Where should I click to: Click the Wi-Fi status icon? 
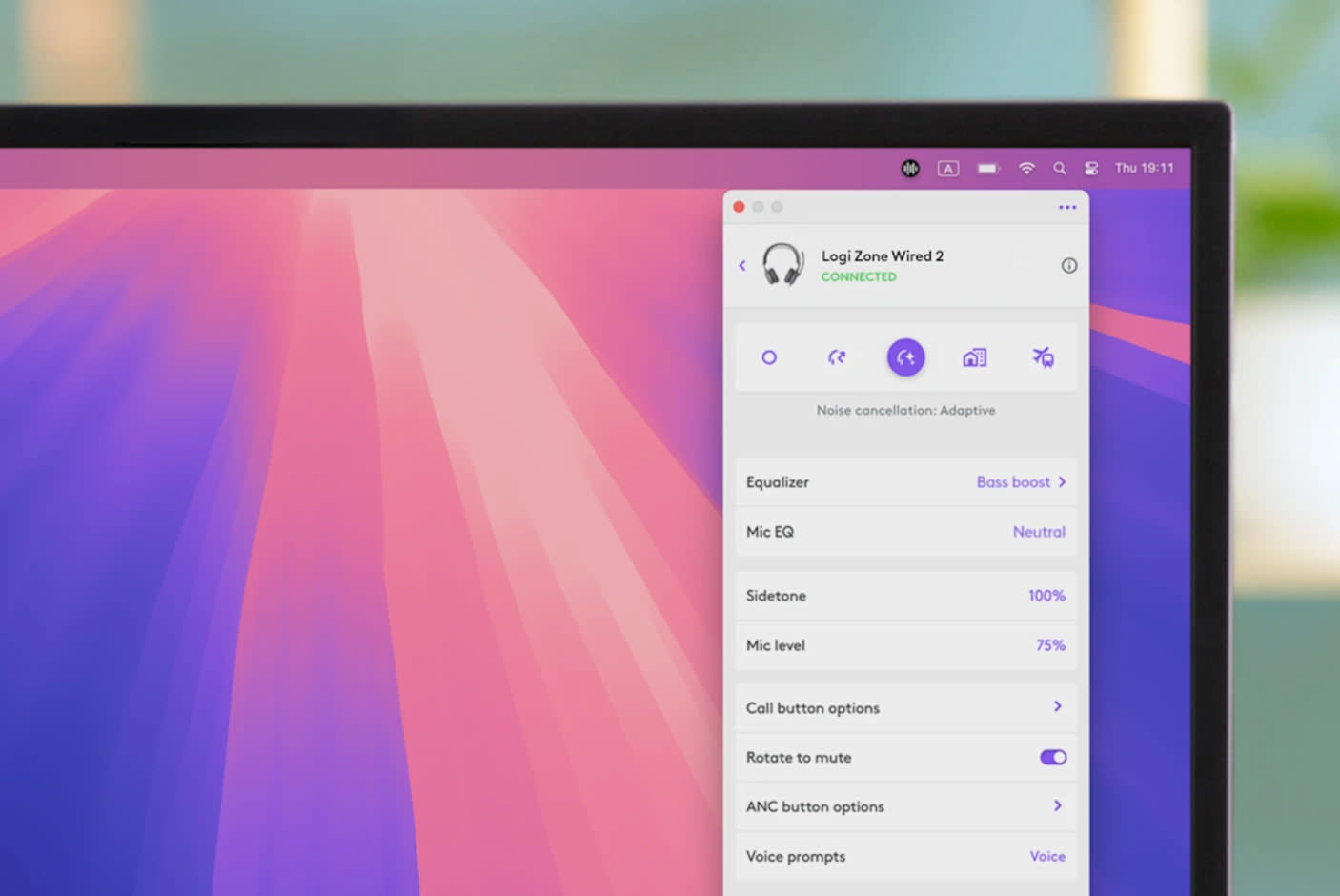click(x=1026, y=169)
